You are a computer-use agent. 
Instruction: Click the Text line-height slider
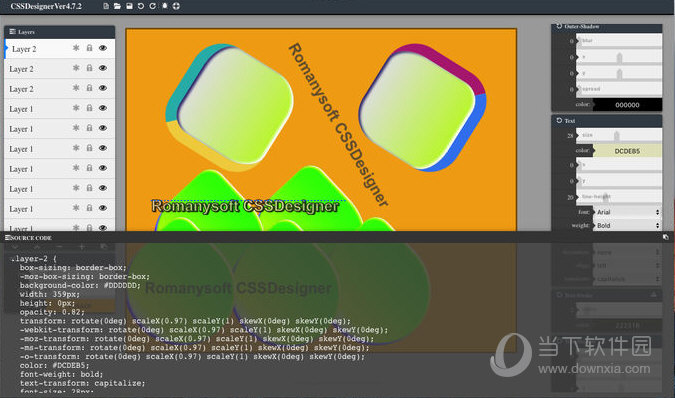619,197
